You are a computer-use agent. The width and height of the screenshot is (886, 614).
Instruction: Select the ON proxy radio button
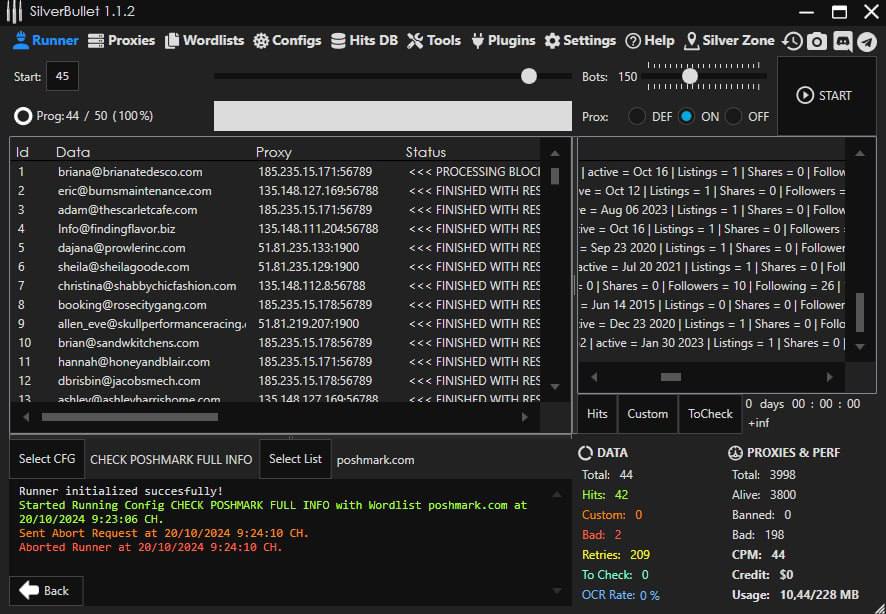pos(686,116)
